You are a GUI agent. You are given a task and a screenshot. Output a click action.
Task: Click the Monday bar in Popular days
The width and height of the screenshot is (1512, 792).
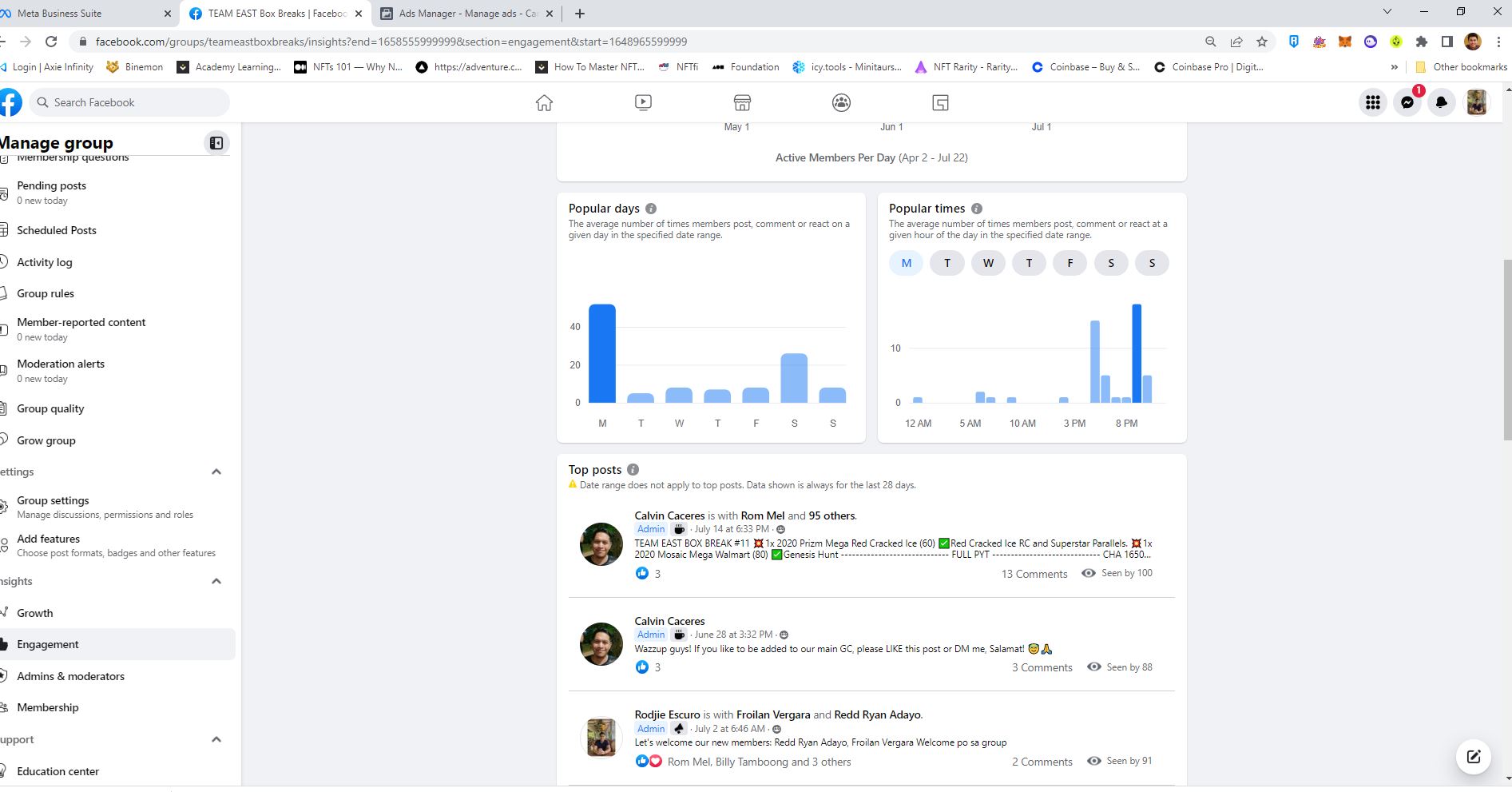point(602,353)
